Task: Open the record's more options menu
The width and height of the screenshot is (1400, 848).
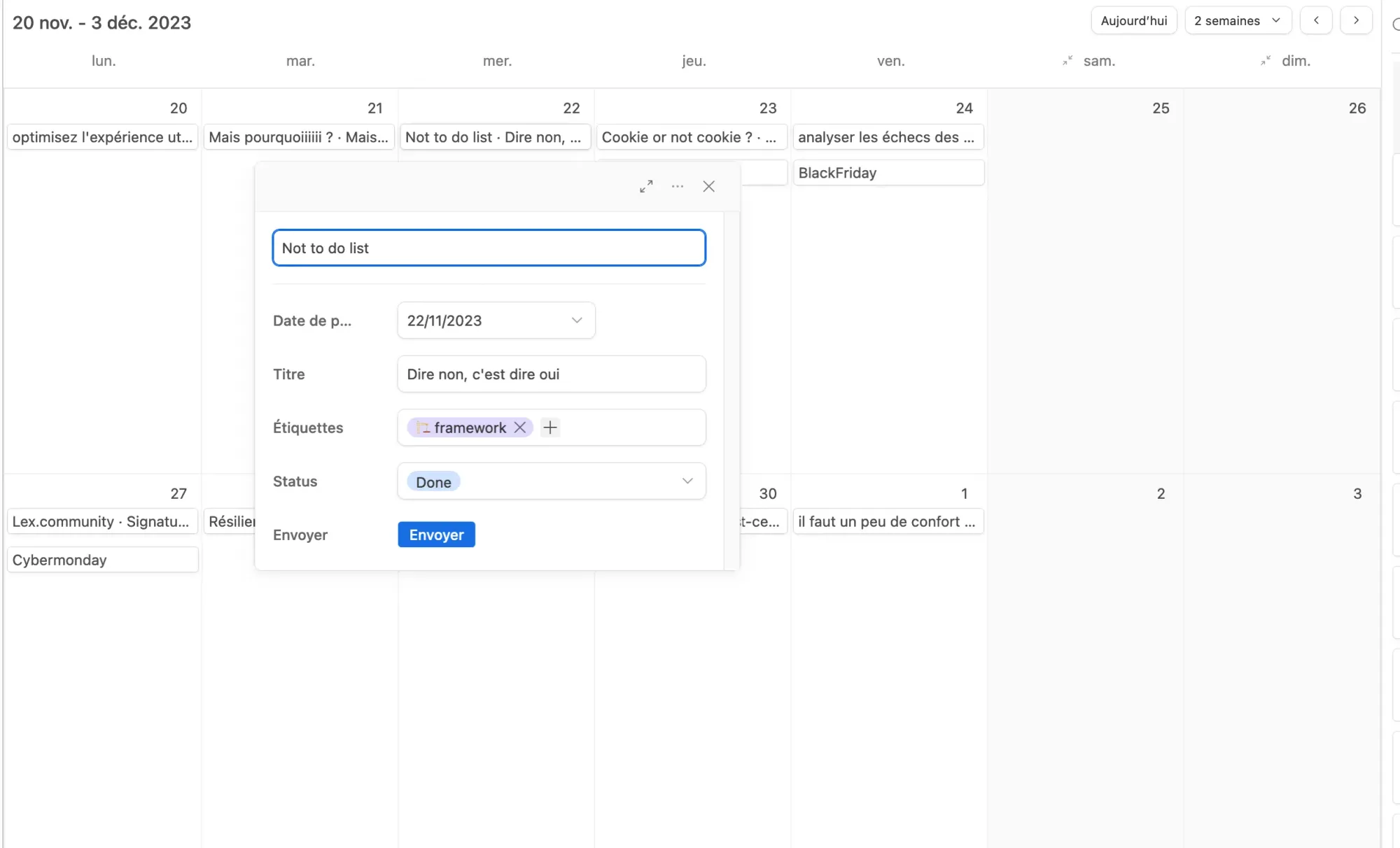Action: (x=677, y=186)
